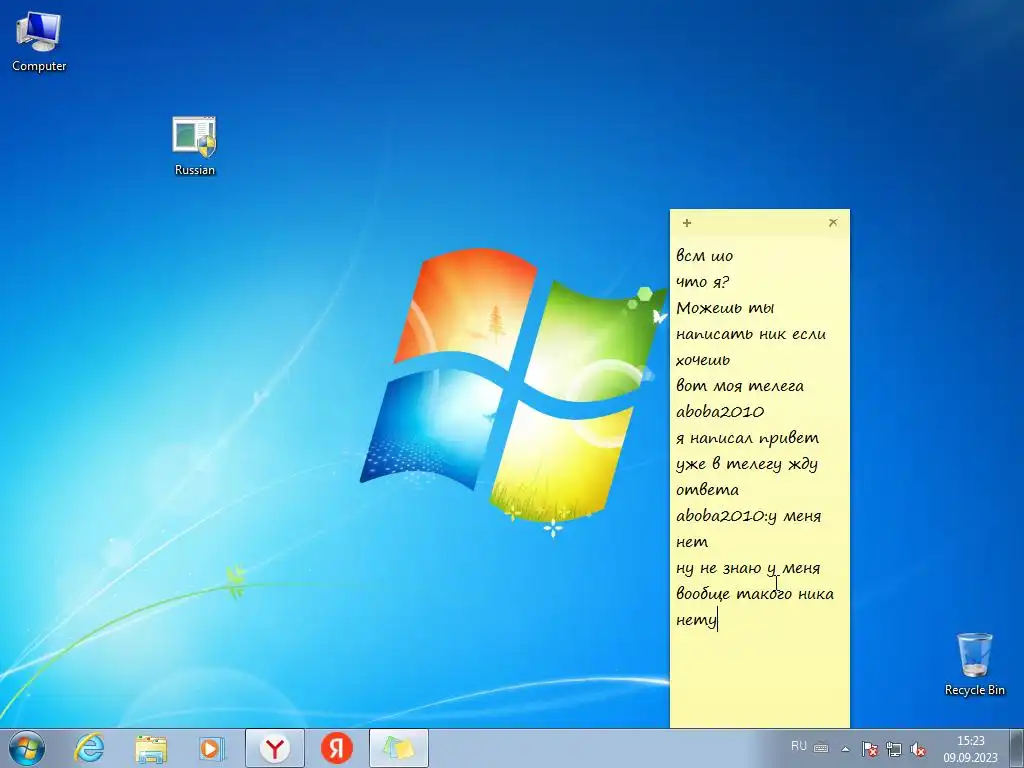Click the muted volume tray icon
The height and width of the screenshot is (768, 1024).
918,749
